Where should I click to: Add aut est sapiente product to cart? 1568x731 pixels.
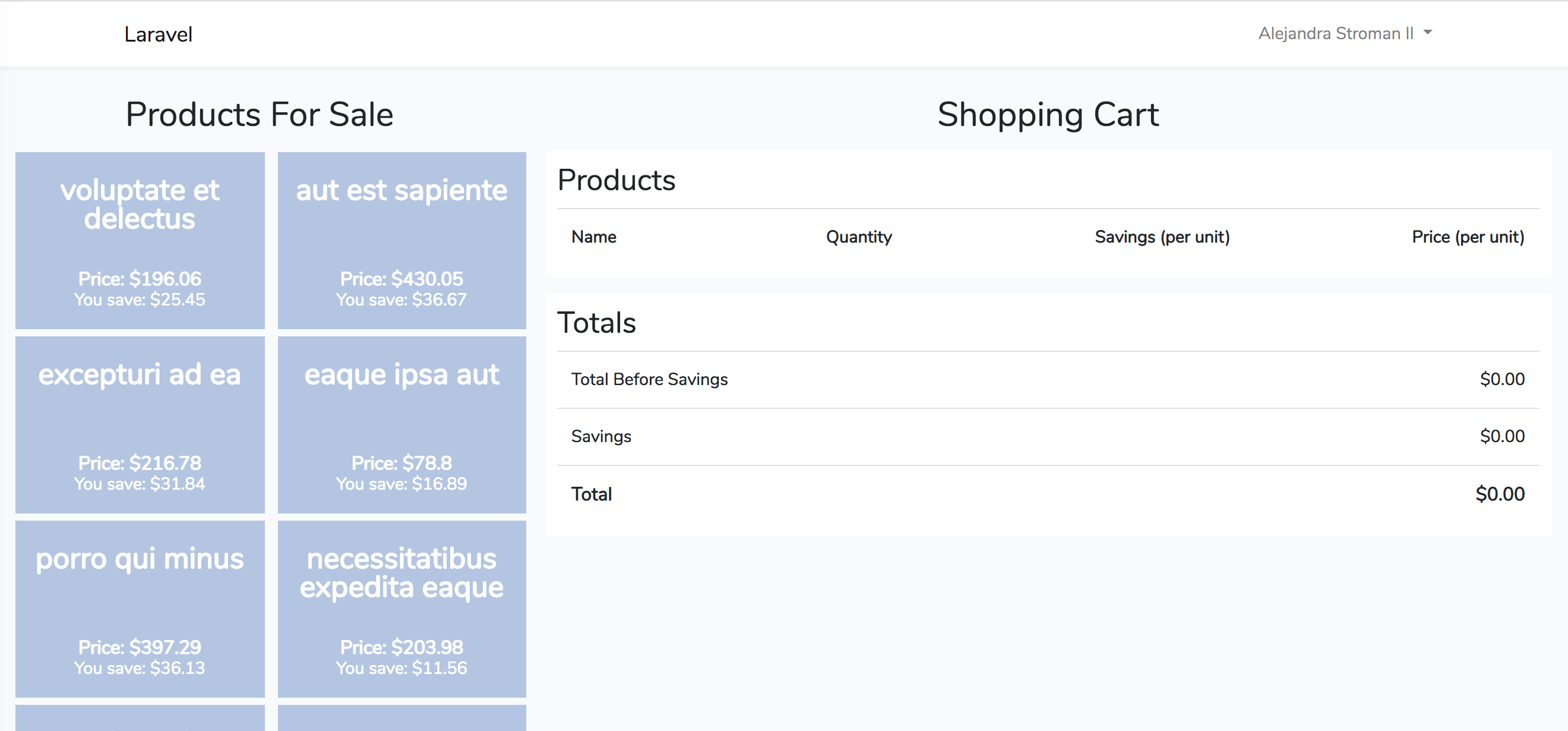[x=402, y=241]
